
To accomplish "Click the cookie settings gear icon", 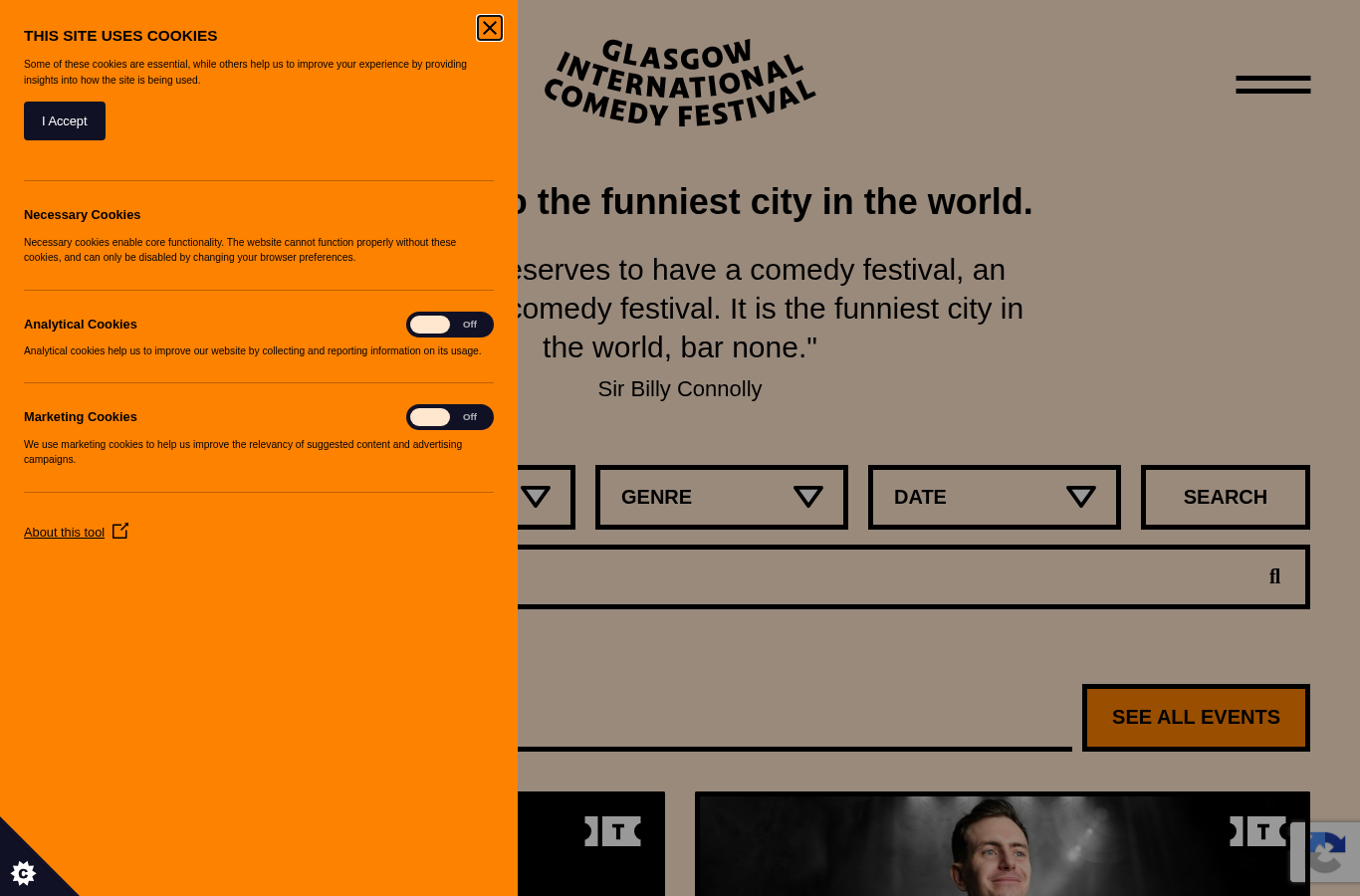I will [x=23, y=873].
